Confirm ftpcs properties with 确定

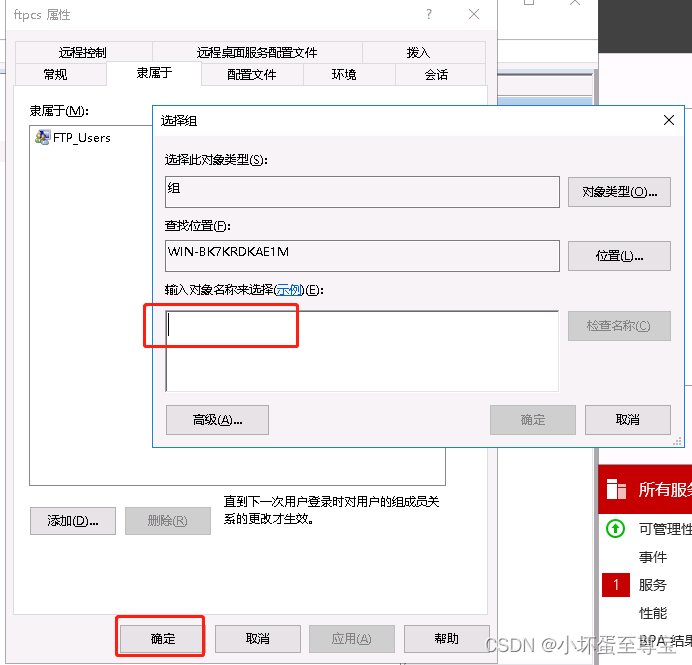tap(162, 639)
